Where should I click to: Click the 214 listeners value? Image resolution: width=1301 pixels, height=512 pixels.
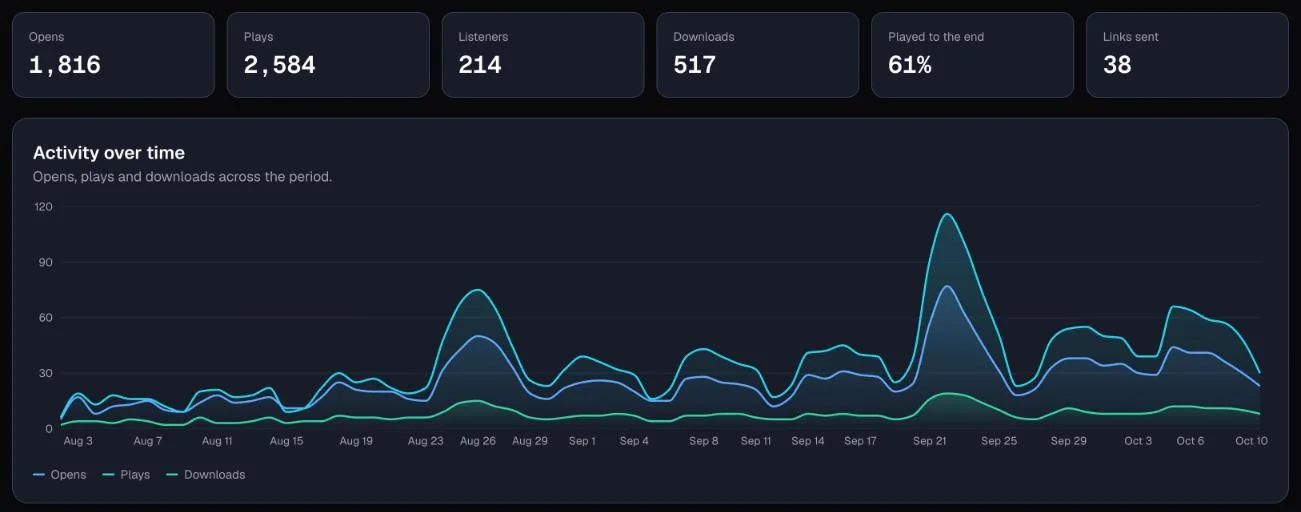tap(480, 65)
